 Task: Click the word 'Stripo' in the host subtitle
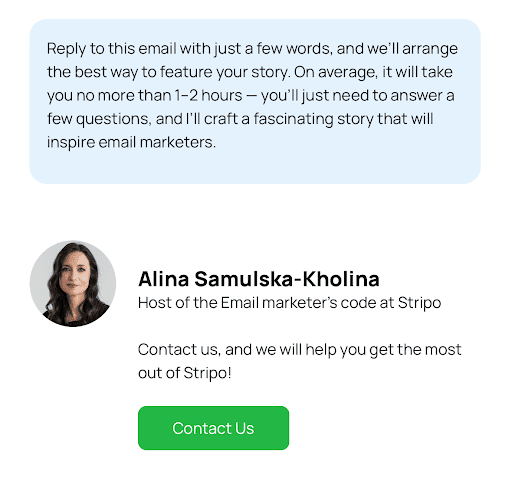[x=419, y=303]
